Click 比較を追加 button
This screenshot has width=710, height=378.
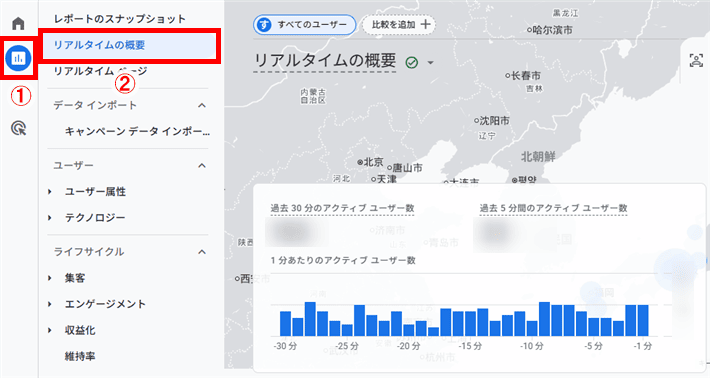pyautogui.click(x=399, y=24)
